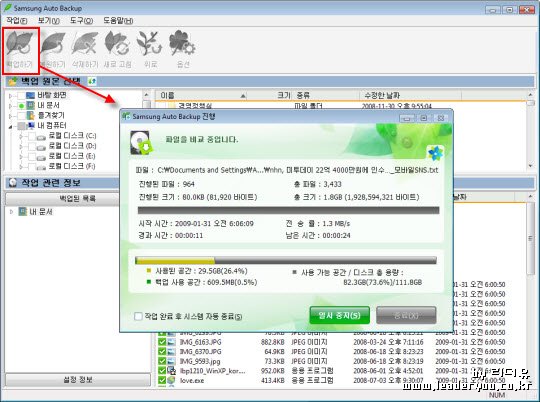The height and width of the screenshot is (402, 540).
Task: Click image file icon of IMG_9593.jpg
Action: (171, 361)
